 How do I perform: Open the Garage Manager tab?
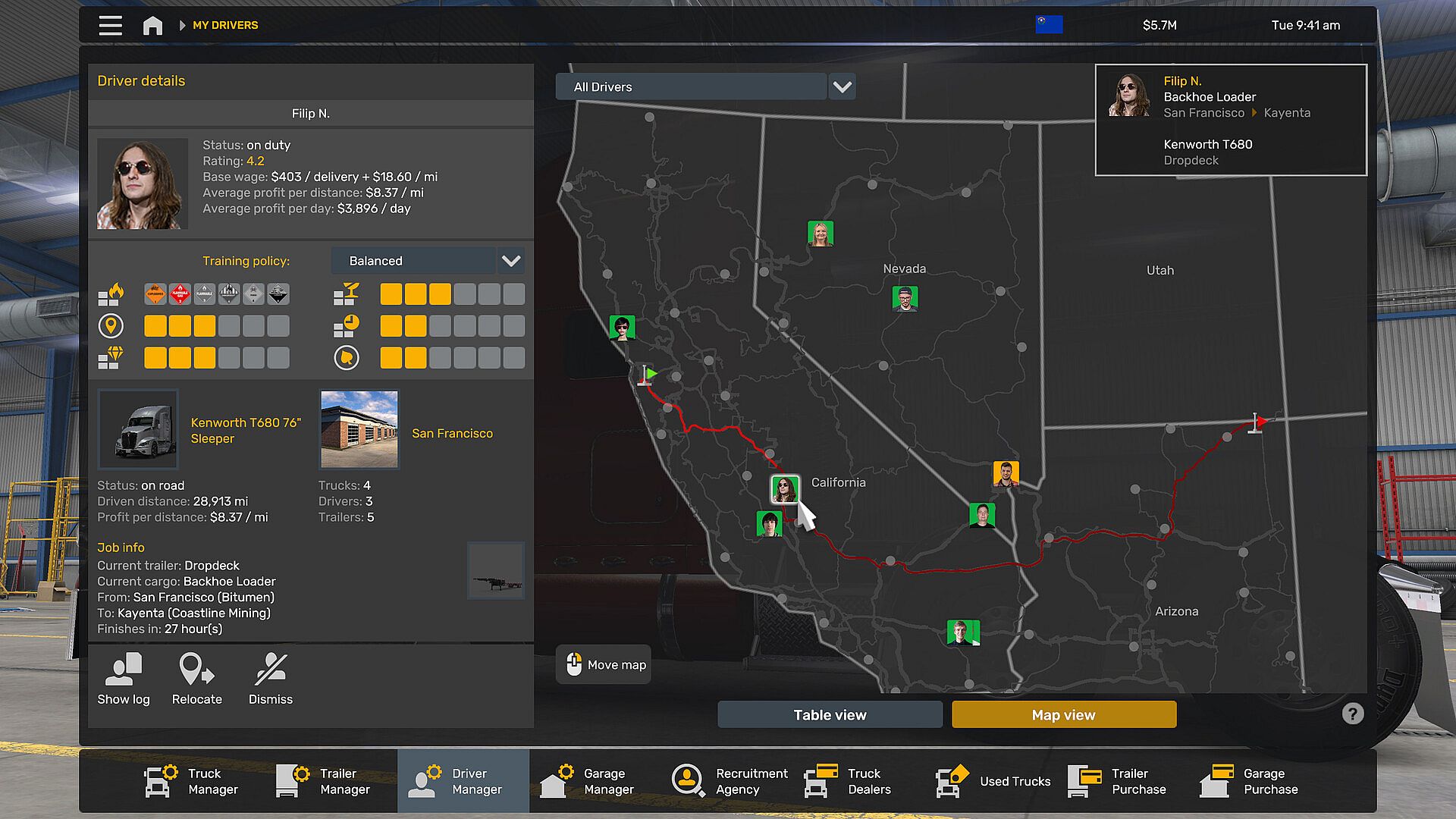click(587, 781)
